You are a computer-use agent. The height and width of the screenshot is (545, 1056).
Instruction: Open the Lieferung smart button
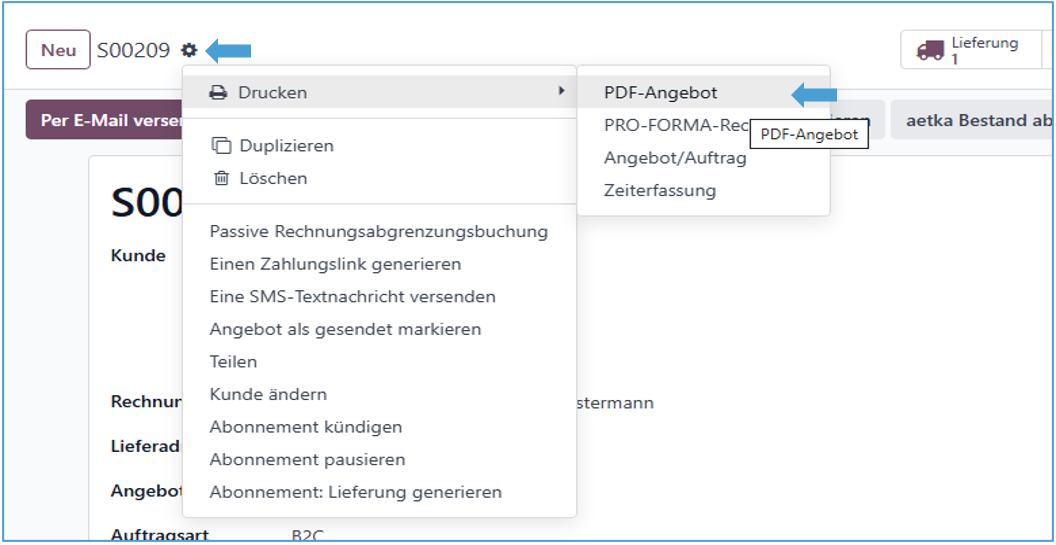(970, 50)
